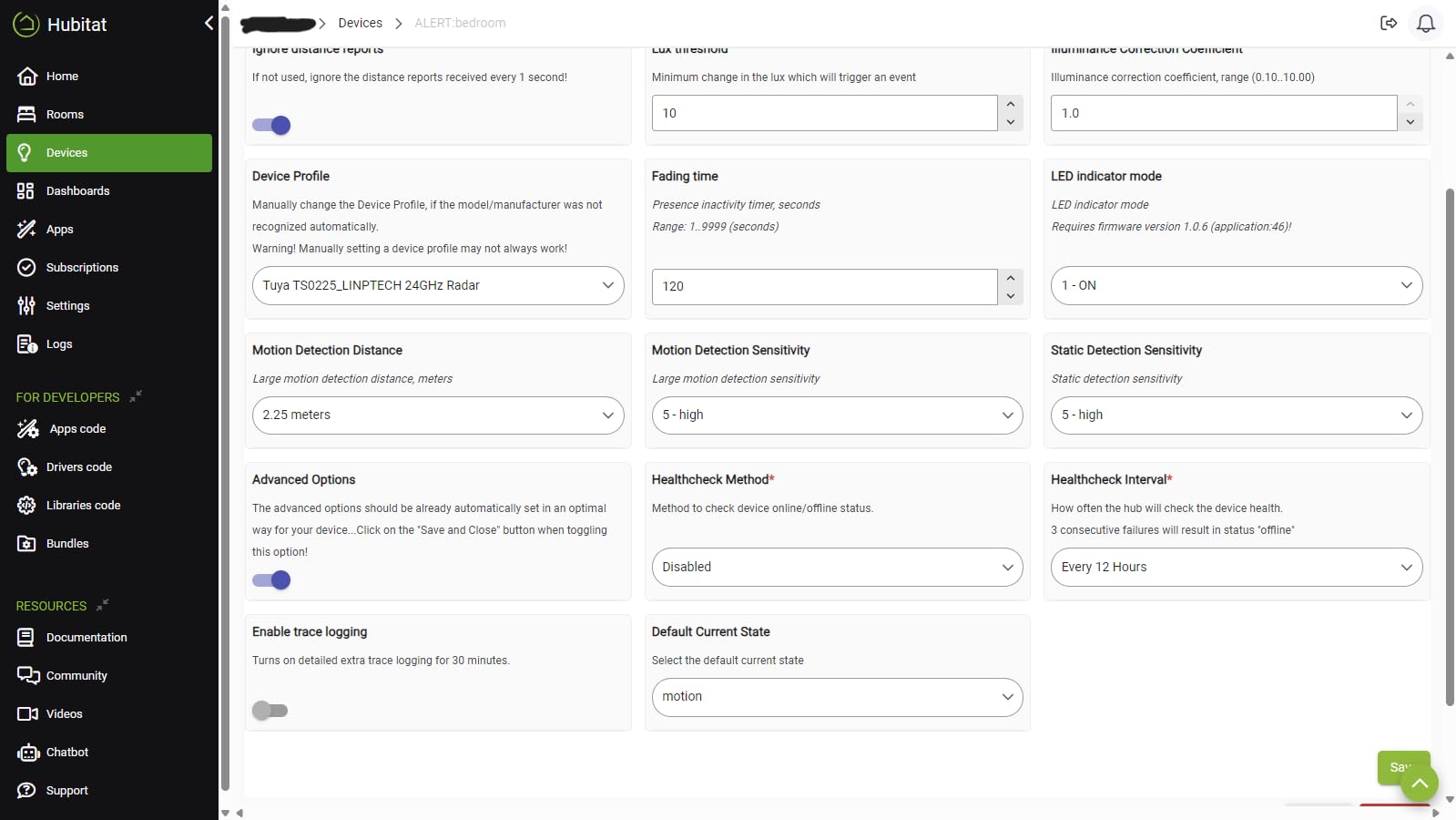This screenshot has width=1456, height=820.
Task: Collapse the For Developers section
Action: coord(136,396)
